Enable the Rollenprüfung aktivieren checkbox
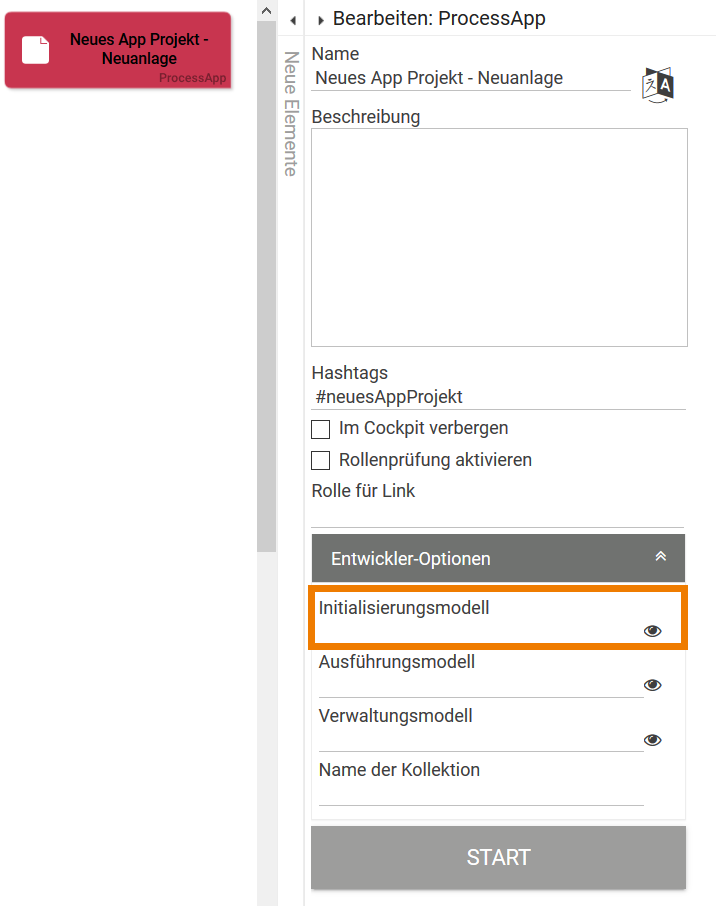This screenshot has height=906, width=716. [x=321, y=460]
